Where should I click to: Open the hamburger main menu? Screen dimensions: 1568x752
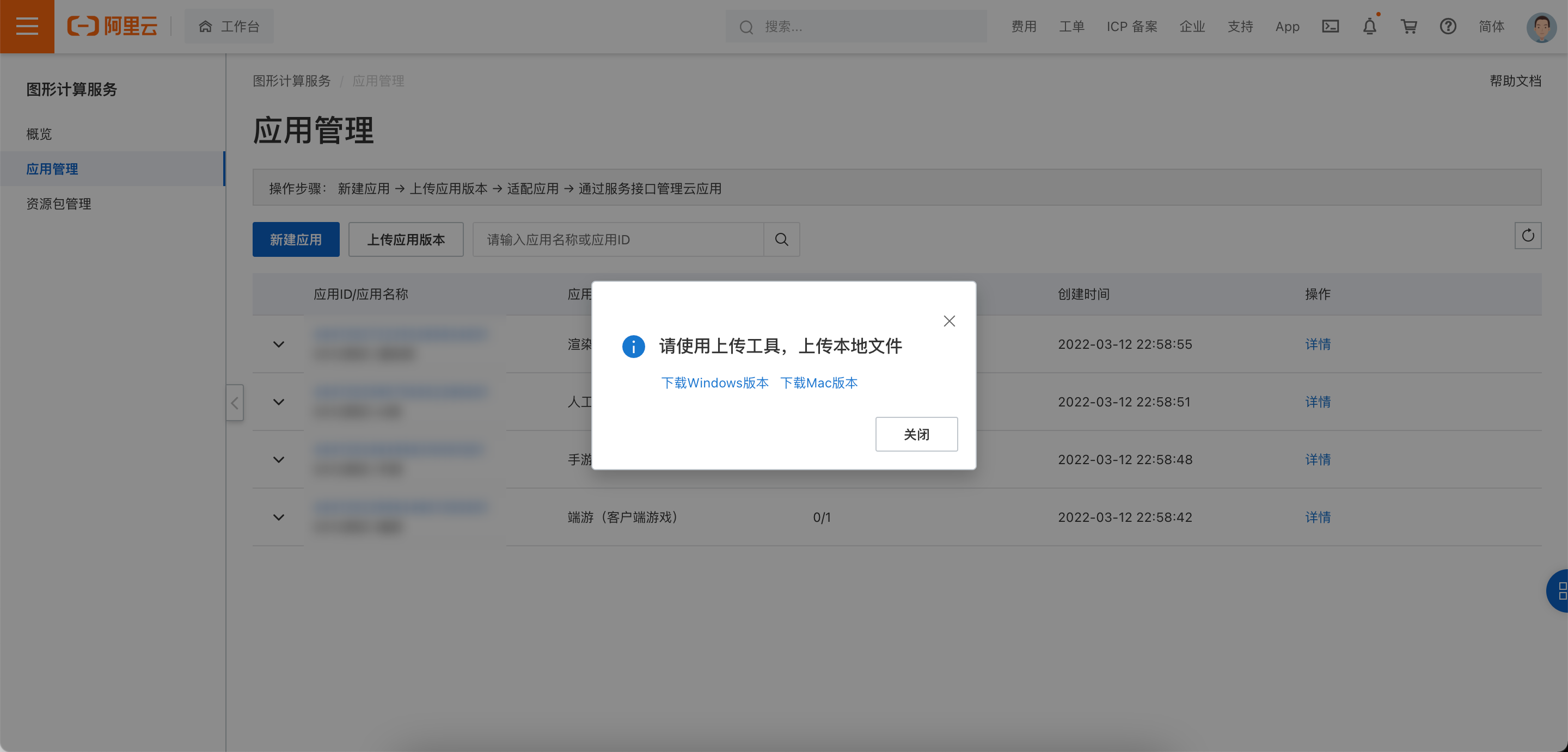click(x=27, y=26)
